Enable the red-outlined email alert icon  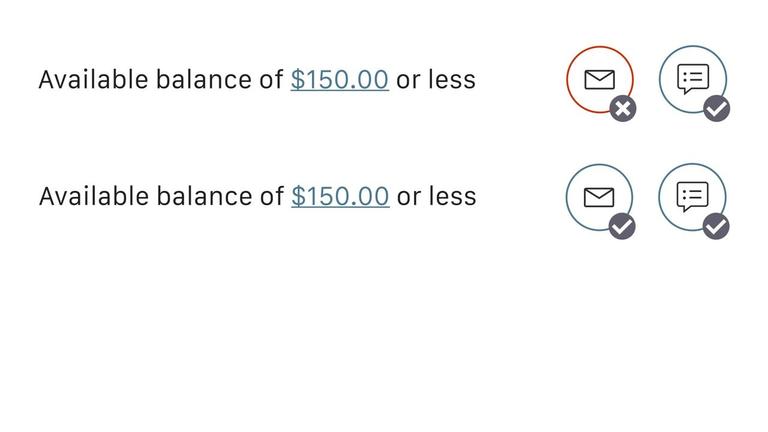599,79
